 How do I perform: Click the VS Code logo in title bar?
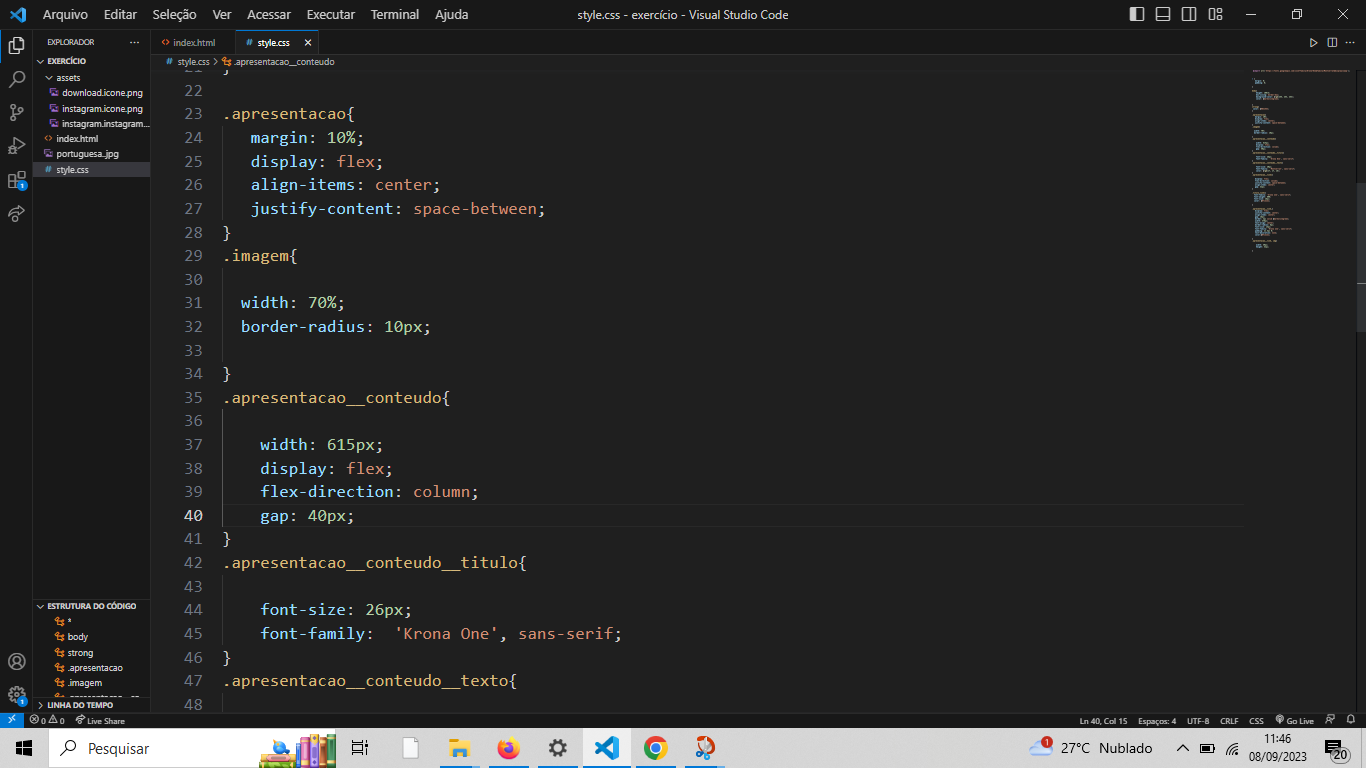pyautogui.click(x=17, y=14)
